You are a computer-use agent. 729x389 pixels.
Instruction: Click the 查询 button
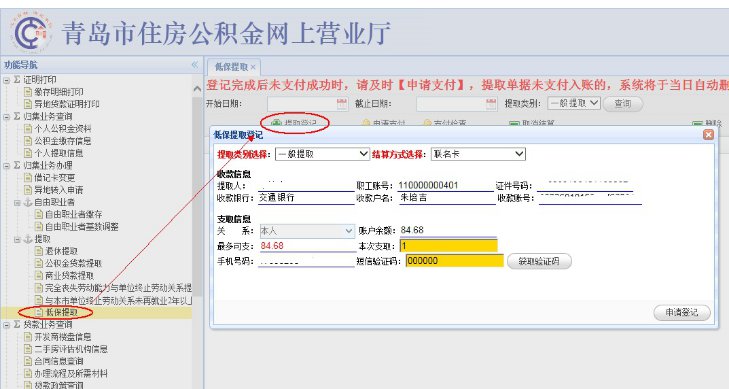(x=623, y=104)
